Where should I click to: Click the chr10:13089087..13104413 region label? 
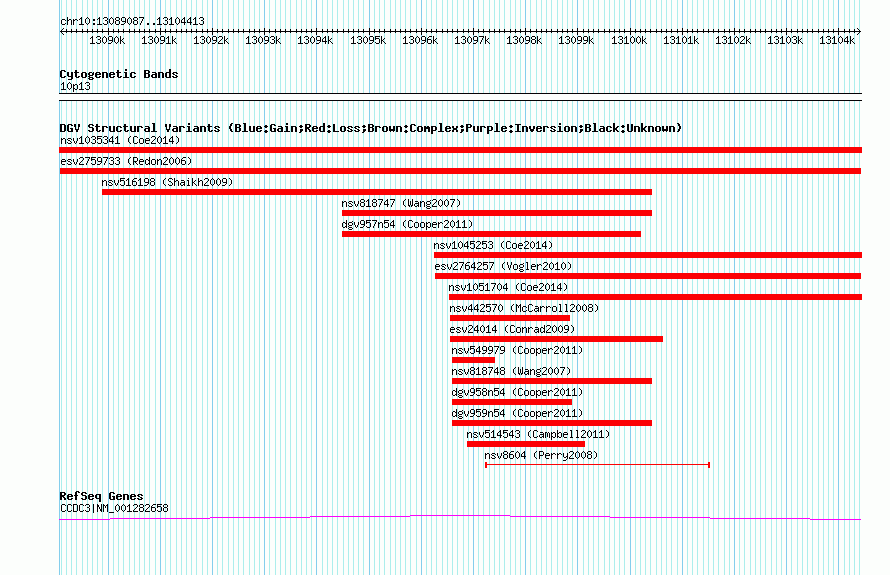click(132, 22)
